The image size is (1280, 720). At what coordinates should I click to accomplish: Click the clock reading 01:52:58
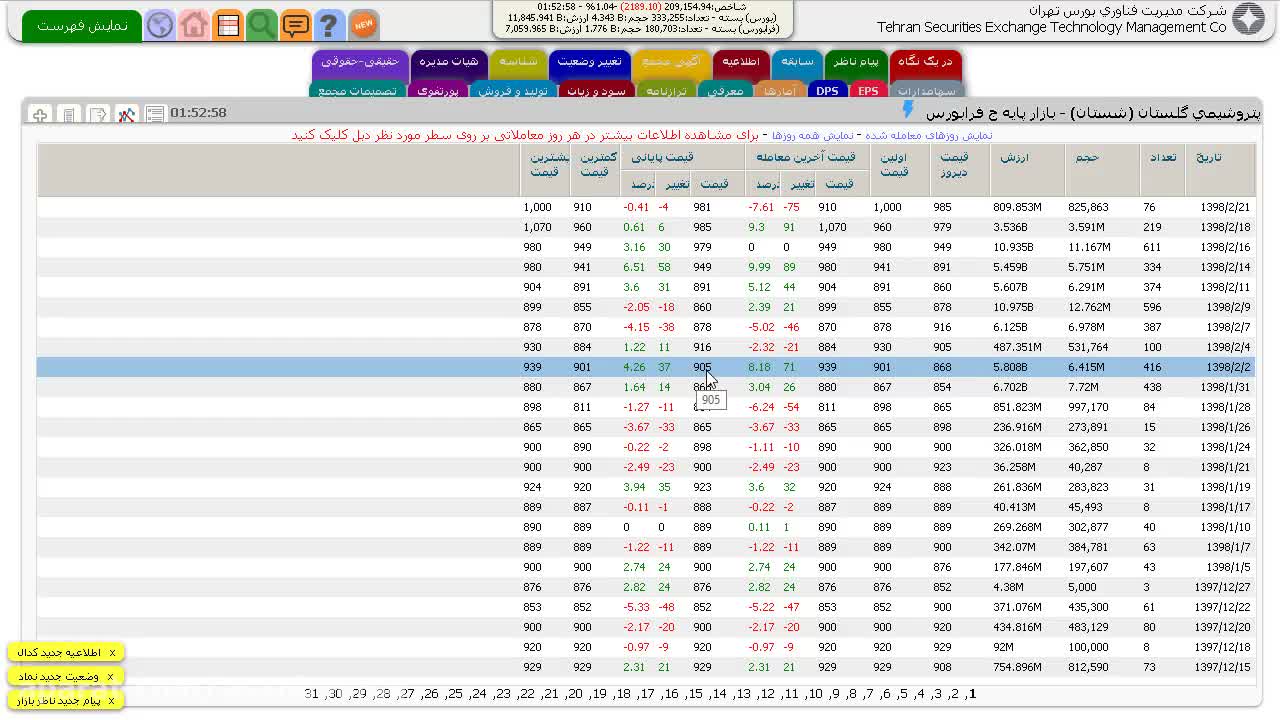[x=198, y=113]
